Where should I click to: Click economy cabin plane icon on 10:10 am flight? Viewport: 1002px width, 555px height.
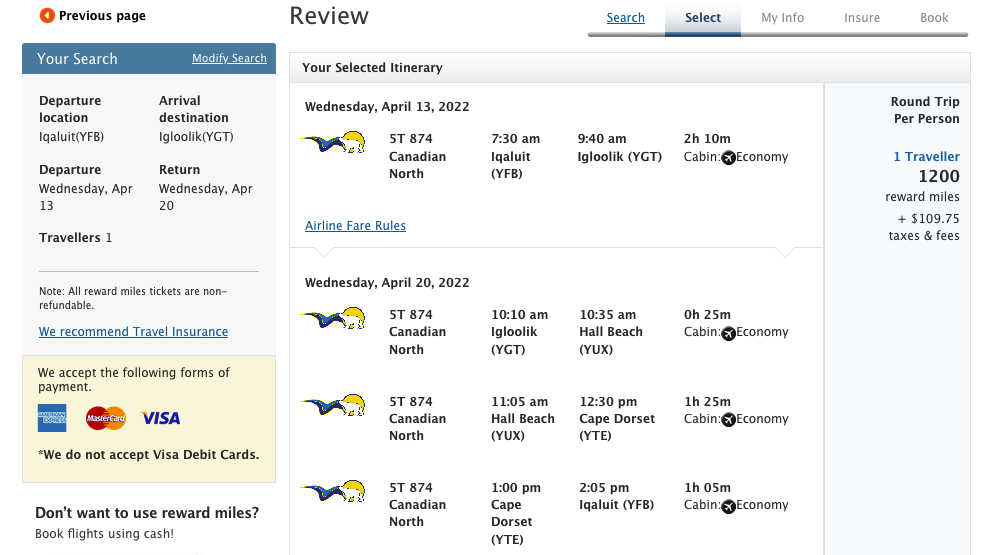coord(728,333)
